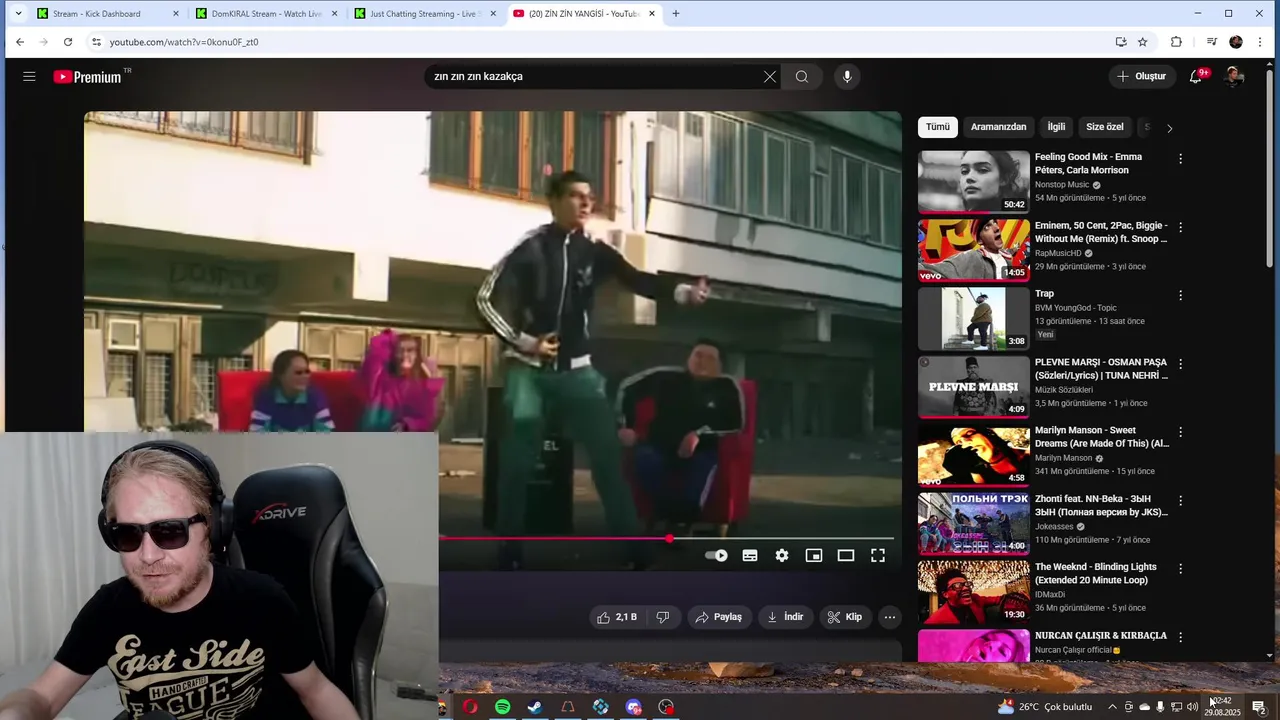Open Spotify from the taskbar
1280x720 pixels.
tap(503, 707)
